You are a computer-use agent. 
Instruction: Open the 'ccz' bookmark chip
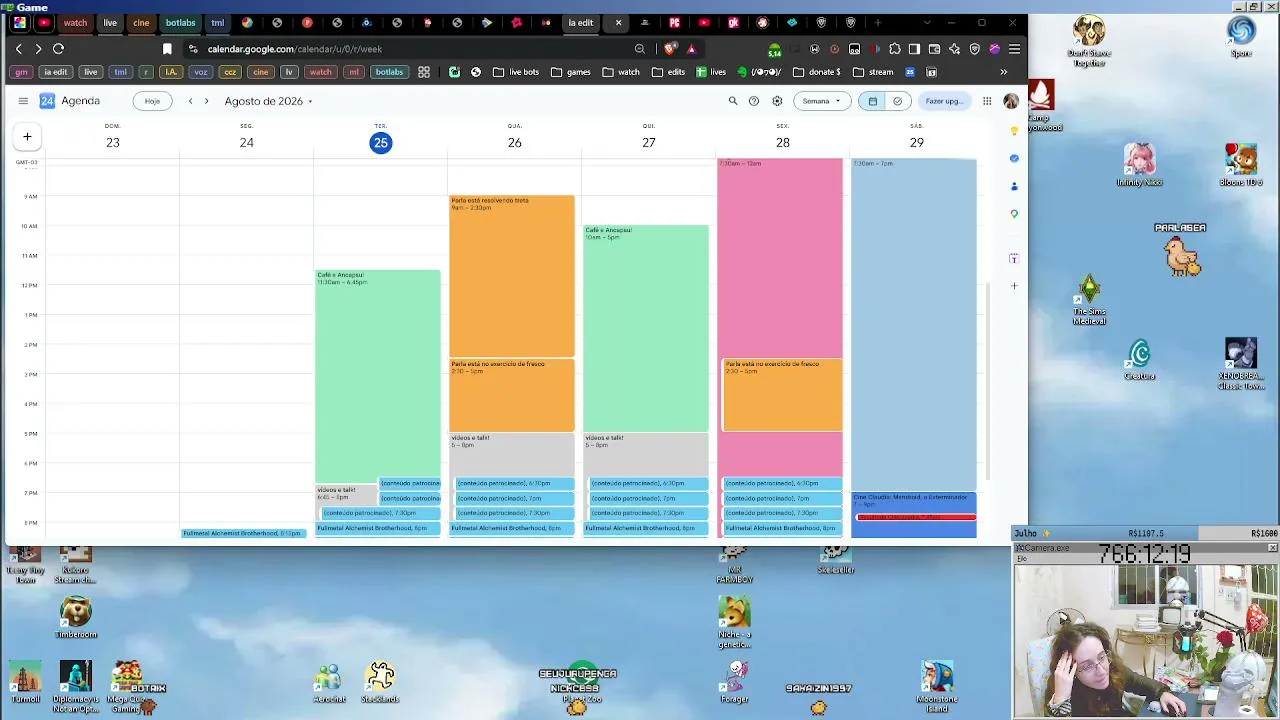coord(230,72)
